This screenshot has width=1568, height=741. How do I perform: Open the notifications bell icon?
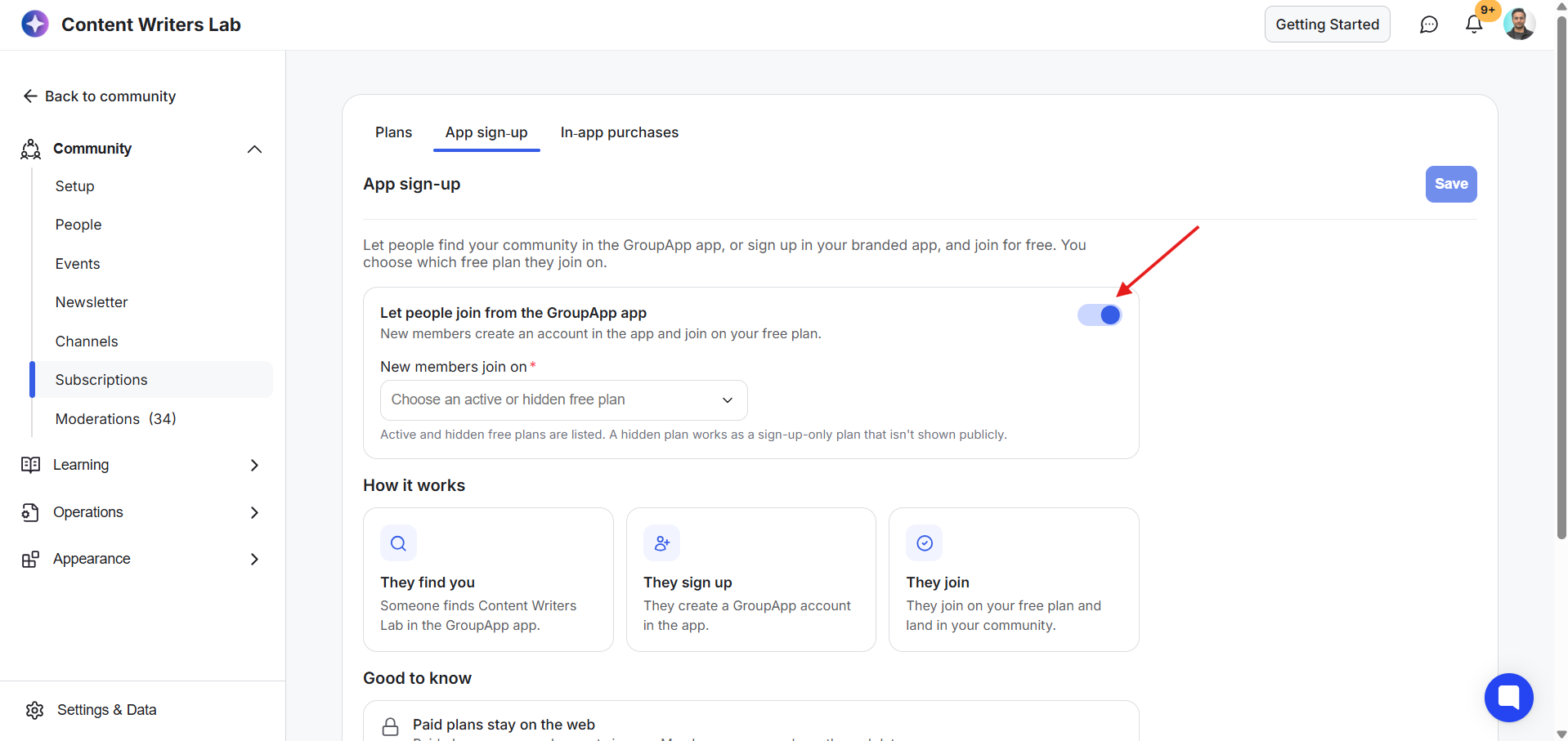click(1474, 25)
